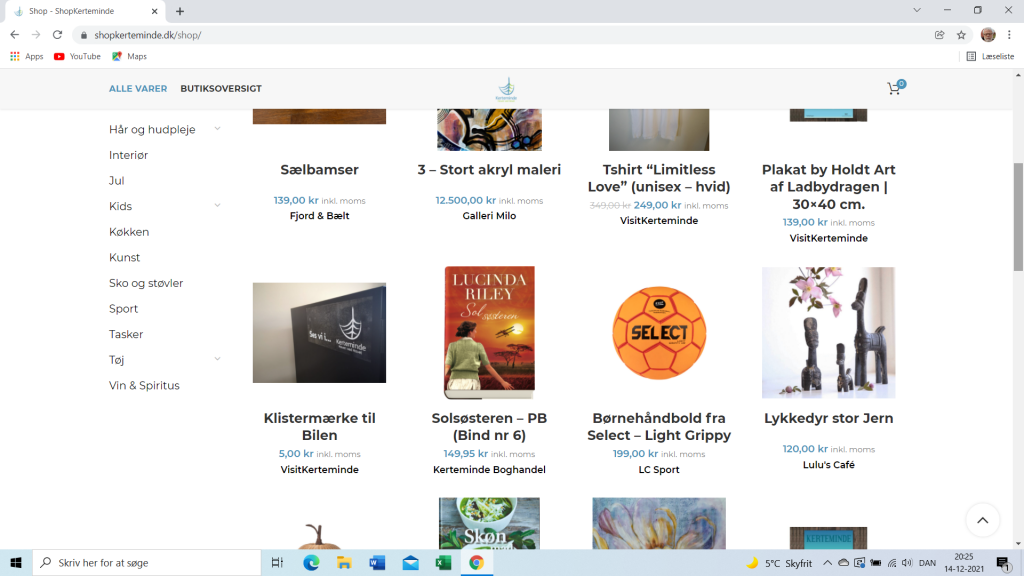
Task: Click Klistermærke til Bilen thumbnail
Action: (x=319, y=332)
